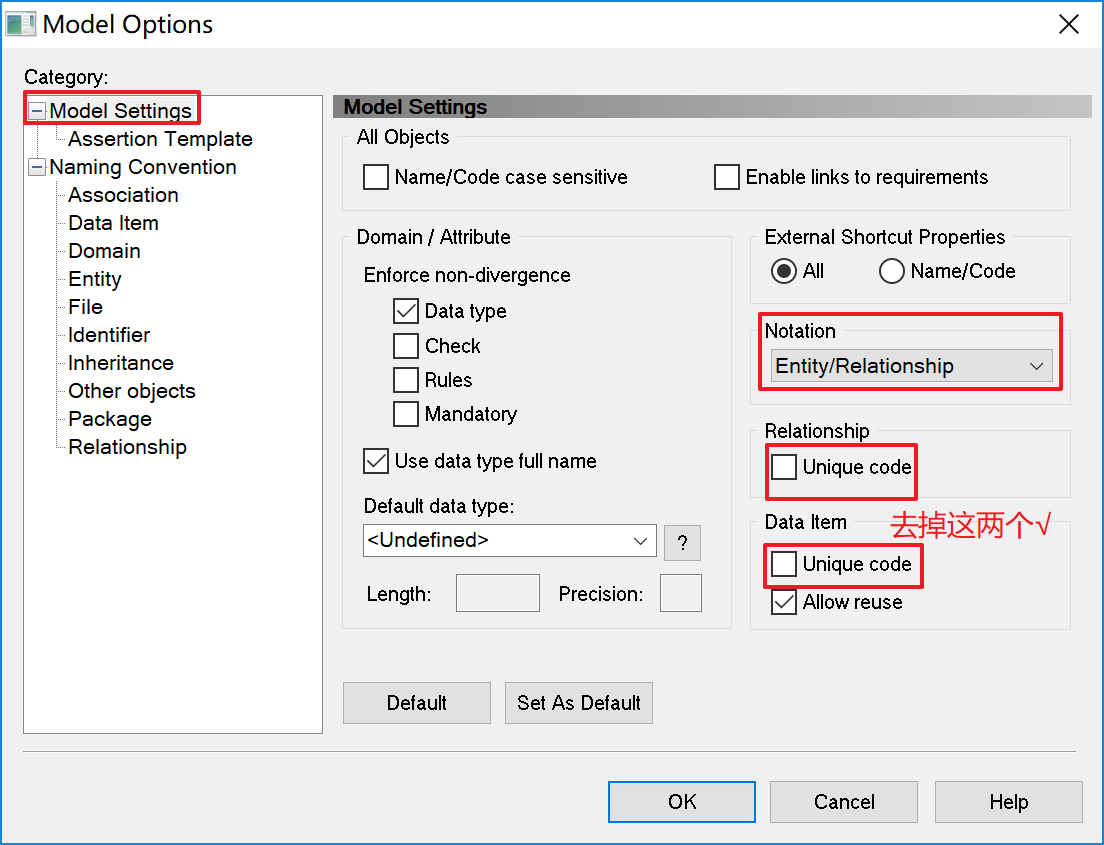Click the question mark data type button
The image size is (1104, 845).
(682, 542)
